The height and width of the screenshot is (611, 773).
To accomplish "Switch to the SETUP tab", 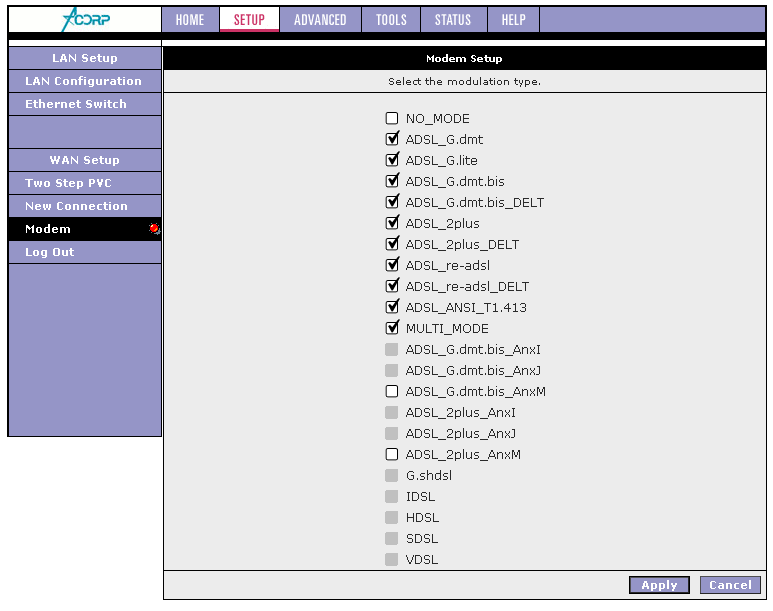I will coord(249,20).
